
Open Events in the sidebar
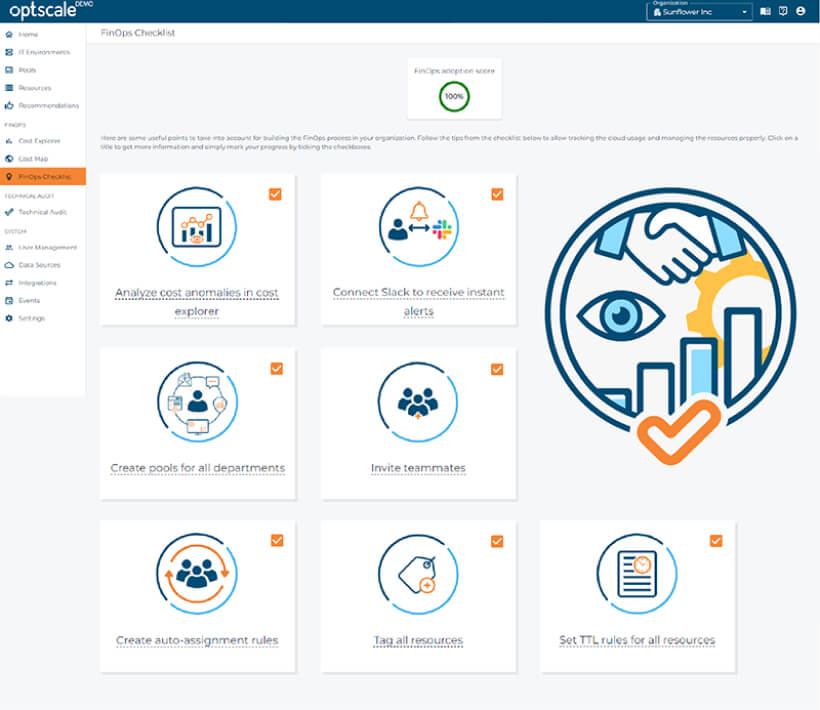(x=43, y=301)
